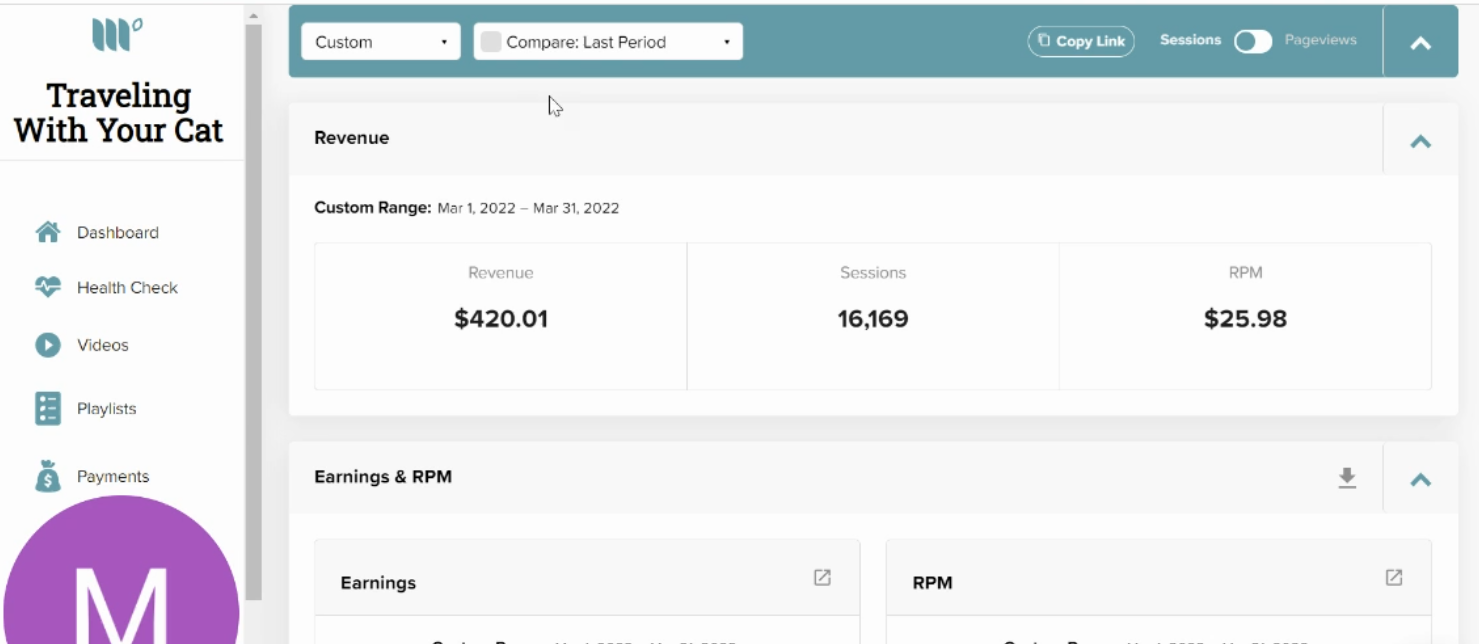Open the Compare: Last Period dropdown
Viewport: 1479px width, 644px height.
point(608,42)
